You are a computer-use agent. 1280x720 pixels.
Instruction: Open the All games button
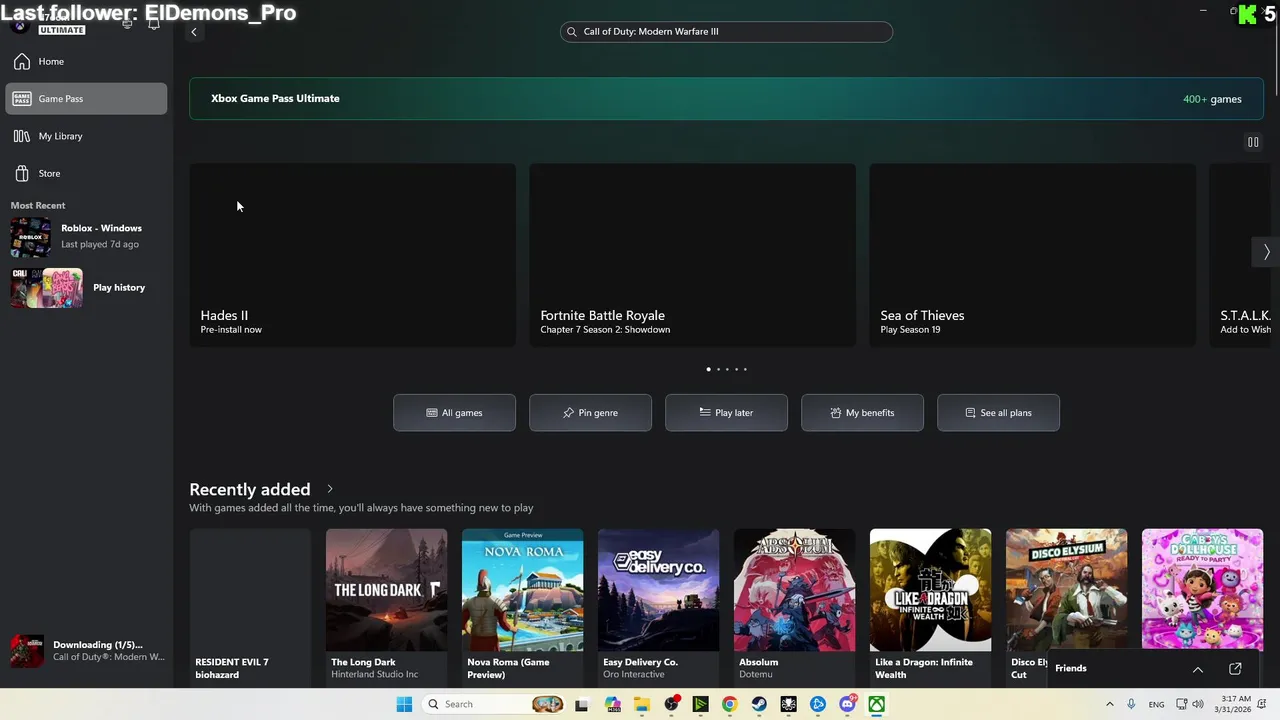tap(454, 413)
